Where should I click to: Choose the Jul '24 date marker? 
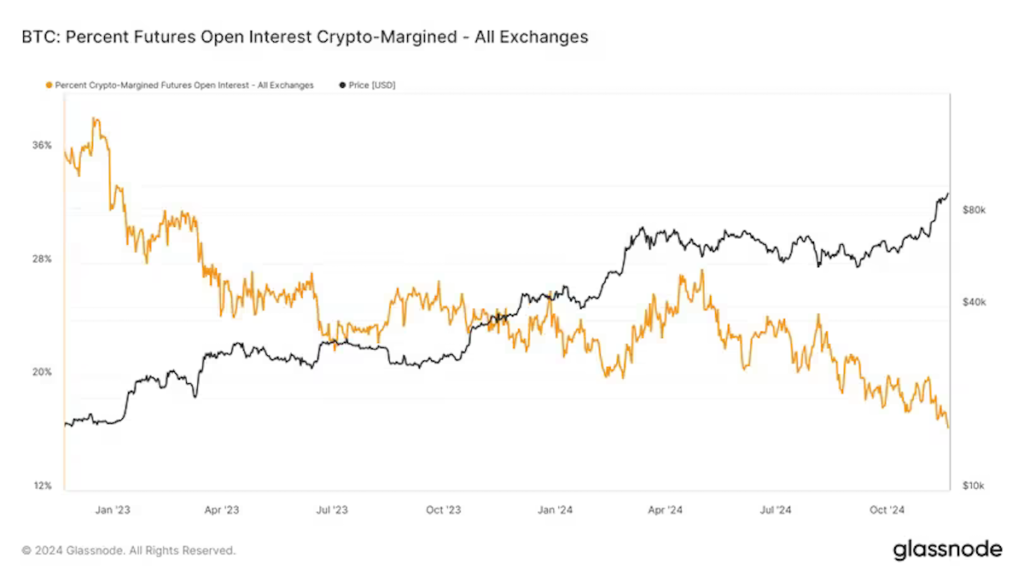pyautogui.click(x=775, y=509)
